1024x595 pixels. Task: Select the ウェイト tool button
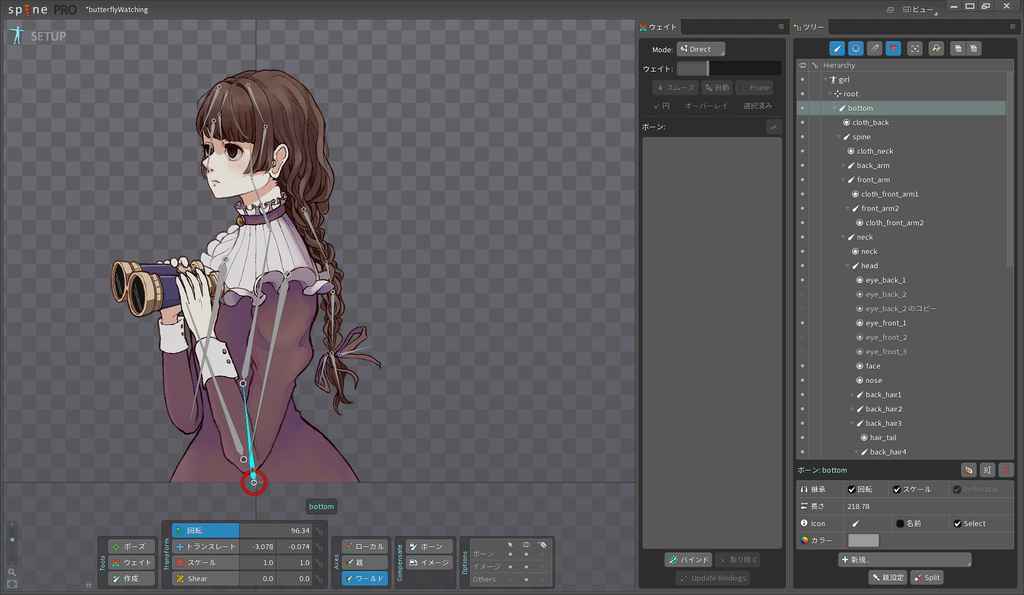[x=130, y=562]
